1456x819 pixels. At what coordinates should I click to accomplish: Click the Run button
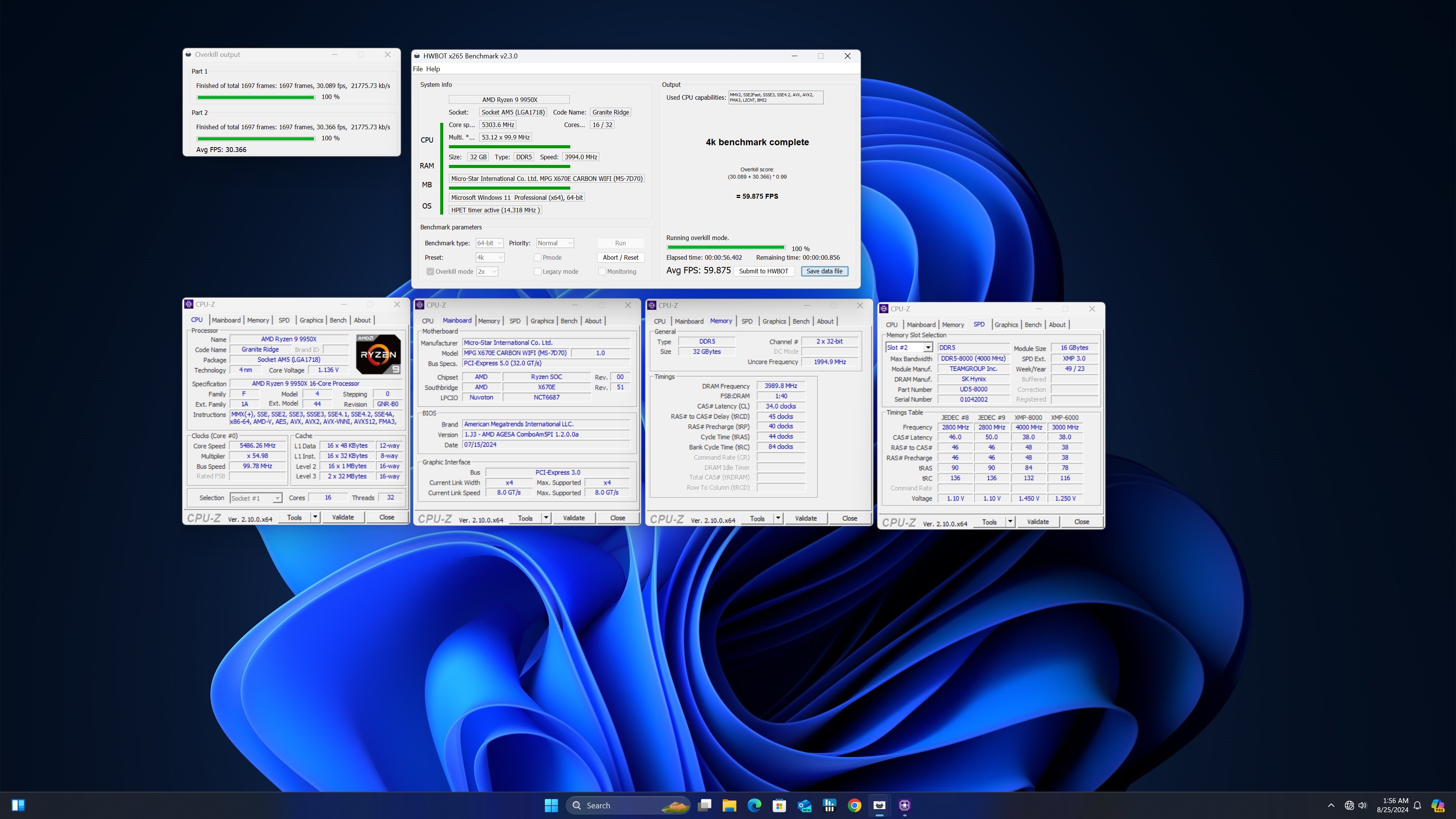[621, 243]
